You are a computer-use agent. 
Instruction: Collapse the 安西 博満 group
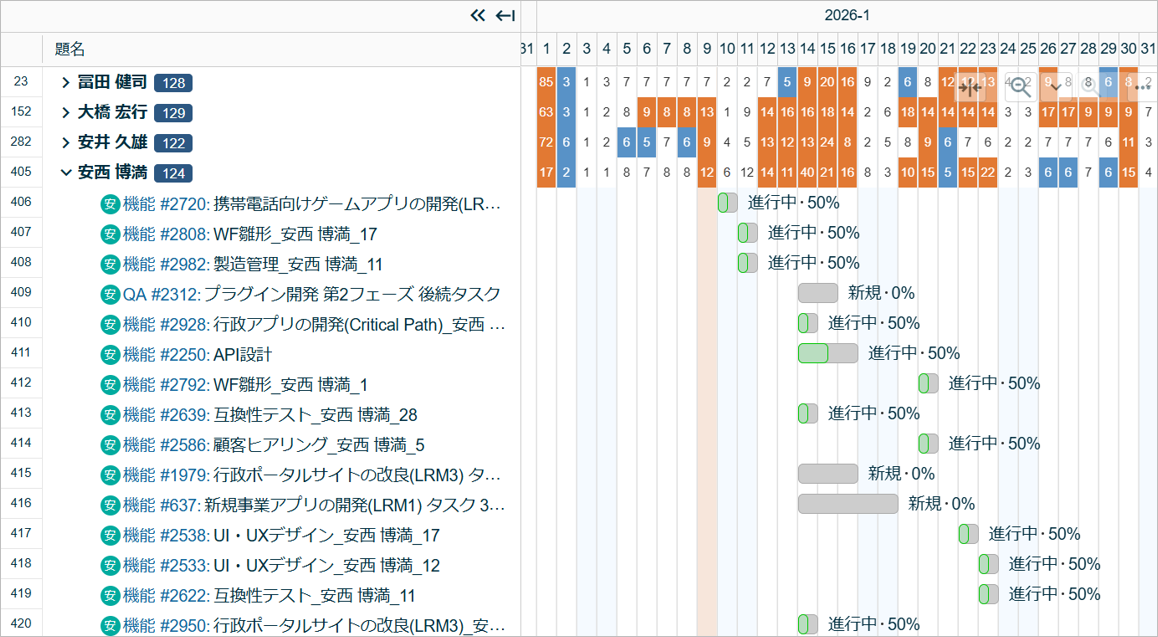[x=66, y=173]
